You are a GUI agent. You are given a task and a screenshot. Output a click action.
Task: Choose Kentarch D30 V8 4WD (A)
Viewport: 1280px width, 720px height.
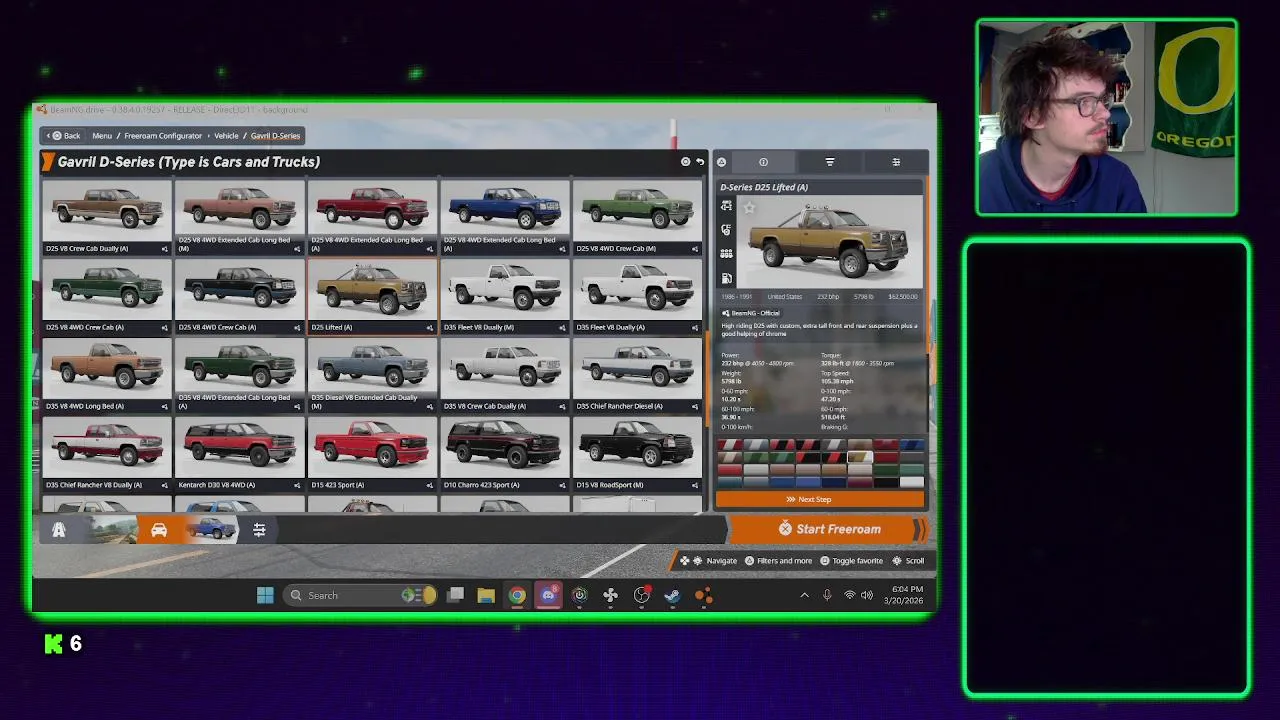(239, 454)
